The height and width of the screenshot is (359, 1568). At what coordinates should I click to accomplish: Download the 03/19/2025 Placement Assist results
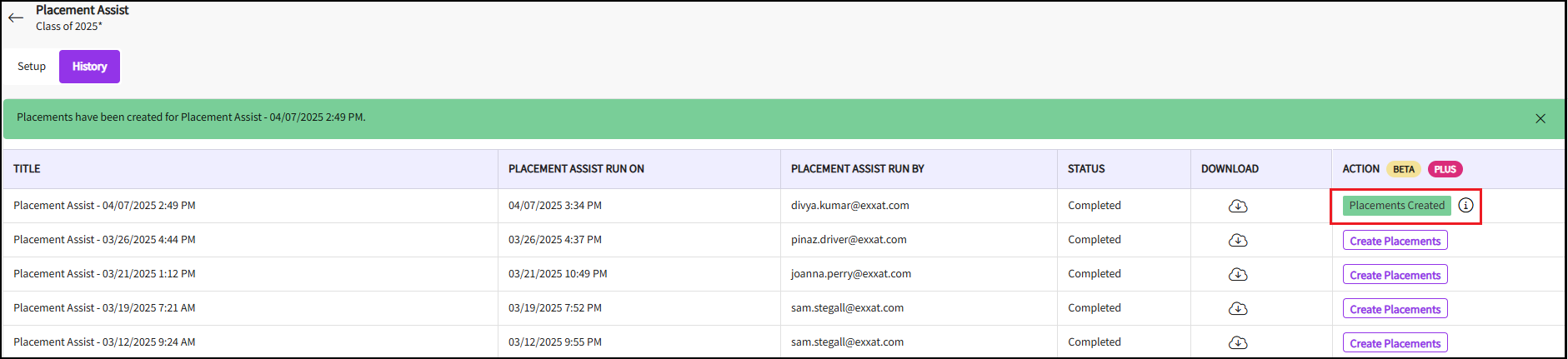(1238, 308)
